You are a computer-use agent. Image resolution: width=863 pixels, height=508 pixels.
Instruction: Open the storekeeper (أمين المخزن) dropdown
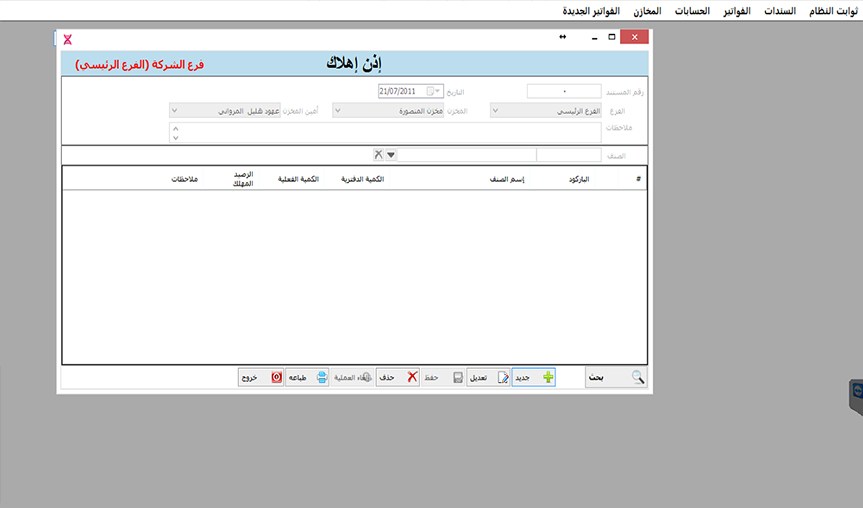[176, 111]
